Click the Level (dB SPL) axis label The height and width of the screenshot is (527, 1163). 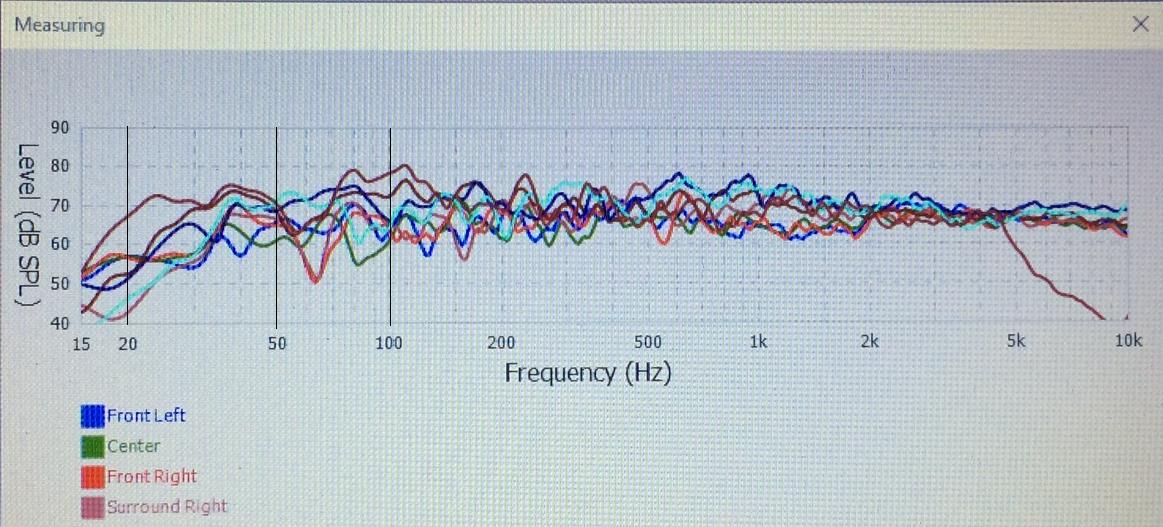pyautogui.click(x=26, y=225)
